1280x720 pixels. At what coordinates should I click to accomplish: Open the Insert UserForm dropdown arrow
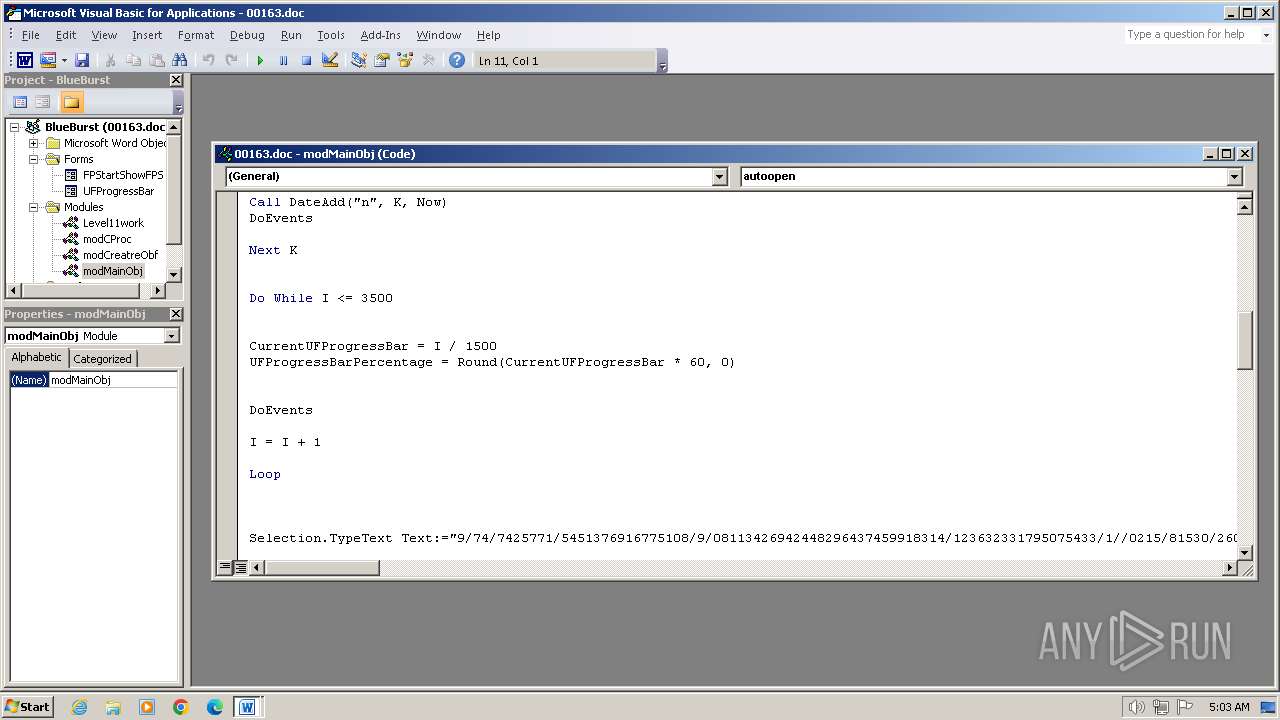pyautogui.click(x=64, y=60)
